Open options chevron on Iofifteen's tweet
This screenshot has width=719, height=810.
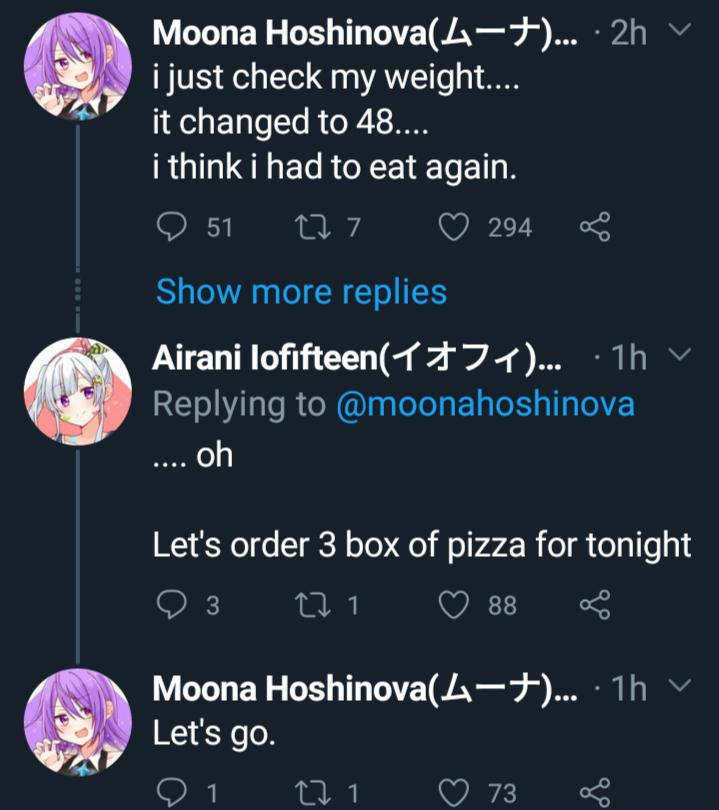click(679, 356)
